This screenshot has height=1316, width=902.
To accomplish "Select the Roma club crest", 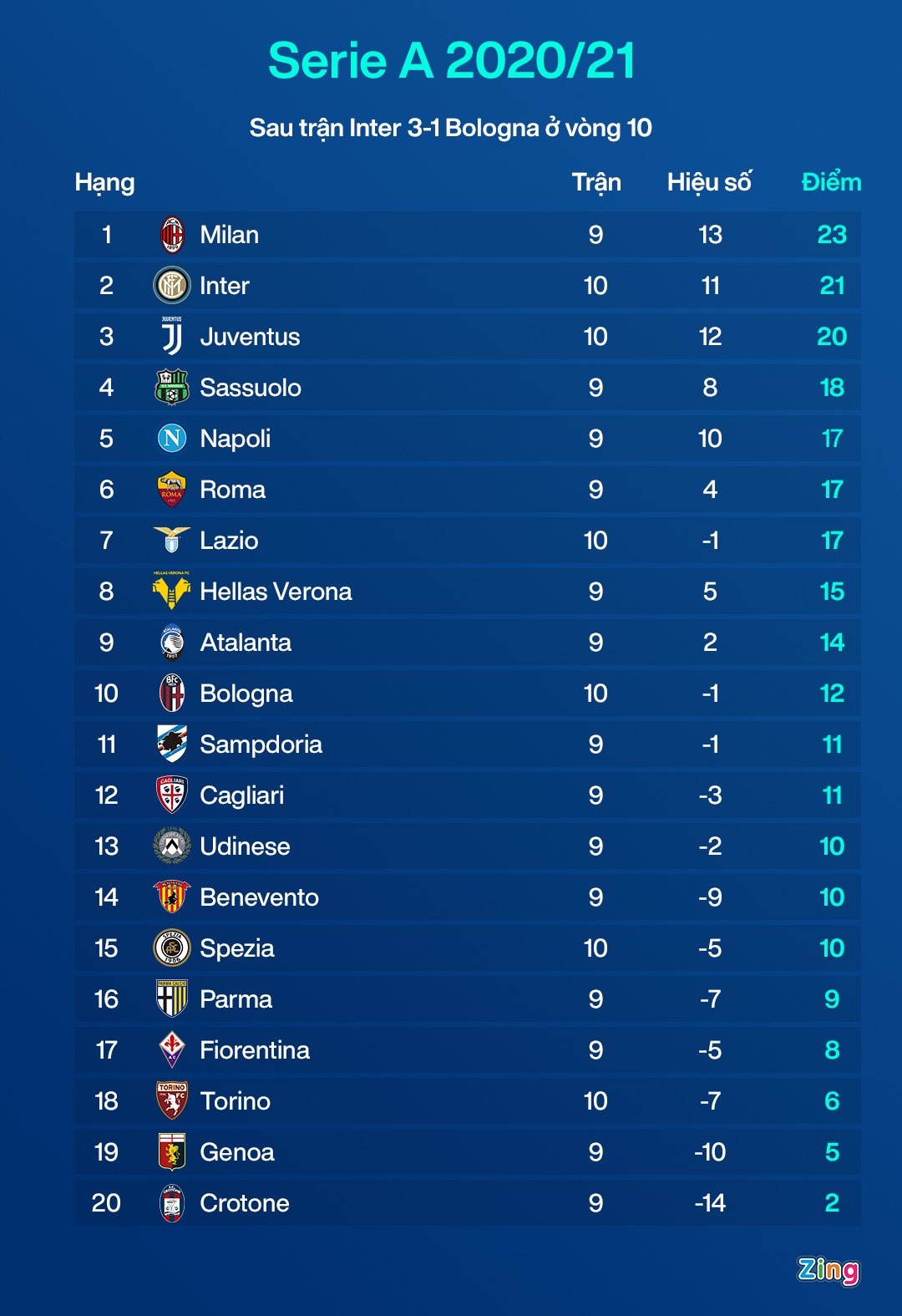I will click(x=172, y=490).
